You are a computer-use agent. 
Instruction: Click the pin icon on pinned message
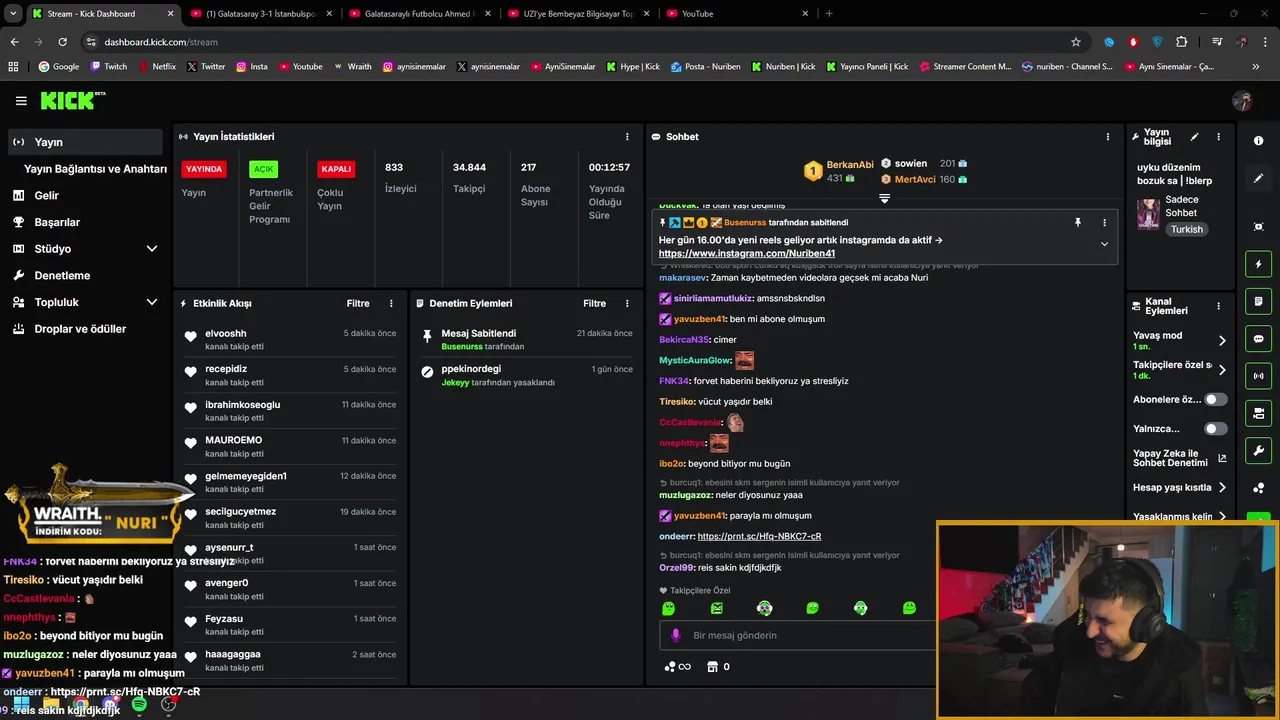click(1077, 222)
